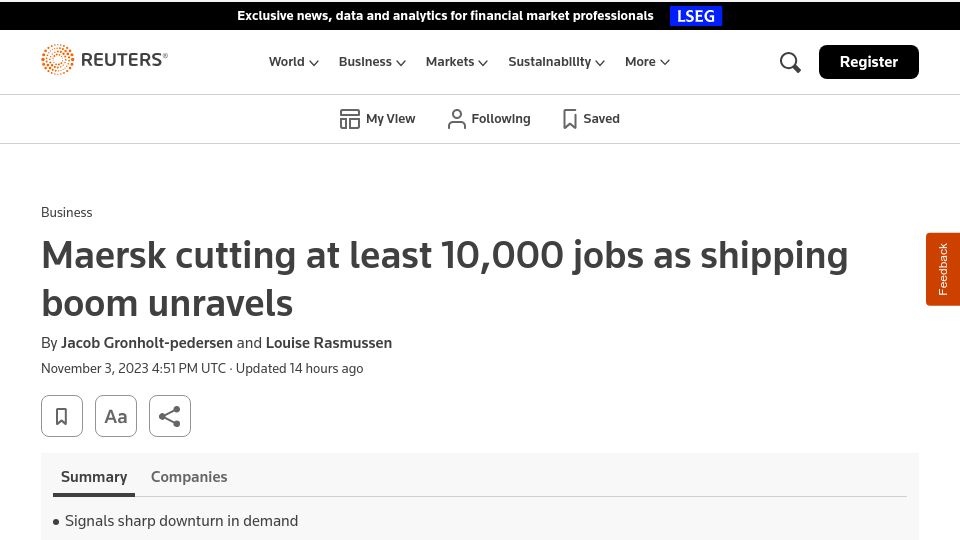Open the search magnifier icon
Screen dimensions: 960x540
(790, 62)
